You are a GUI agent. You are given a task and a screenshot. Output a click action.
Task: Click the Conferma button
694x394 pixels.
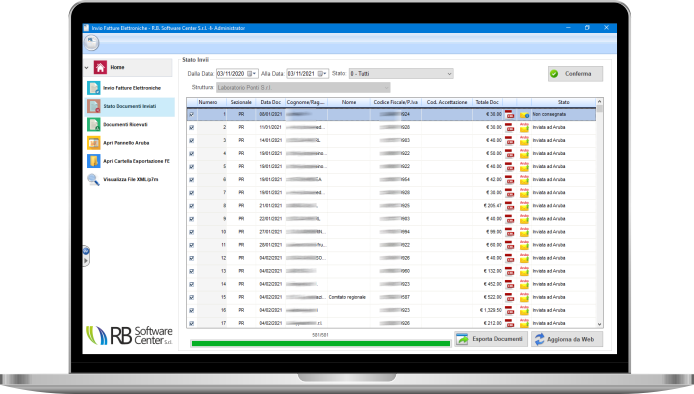pyautogui.click(x=575, y=74)
